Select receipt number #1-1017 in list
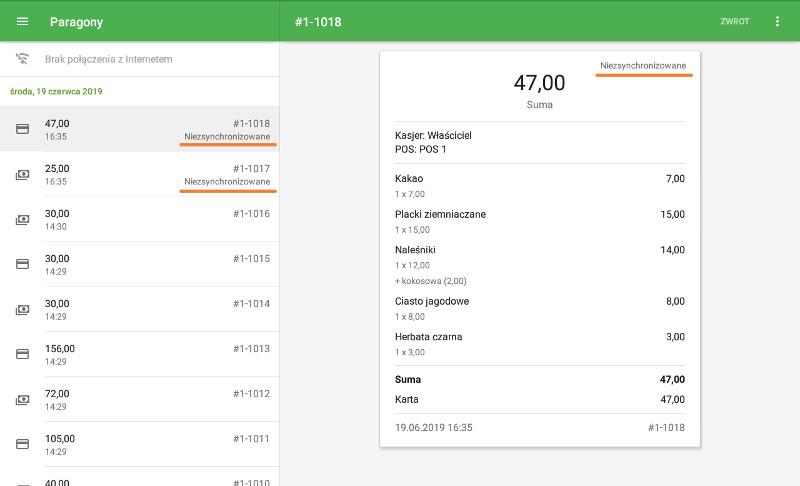The image size is (800, 486). click(252, 168)
